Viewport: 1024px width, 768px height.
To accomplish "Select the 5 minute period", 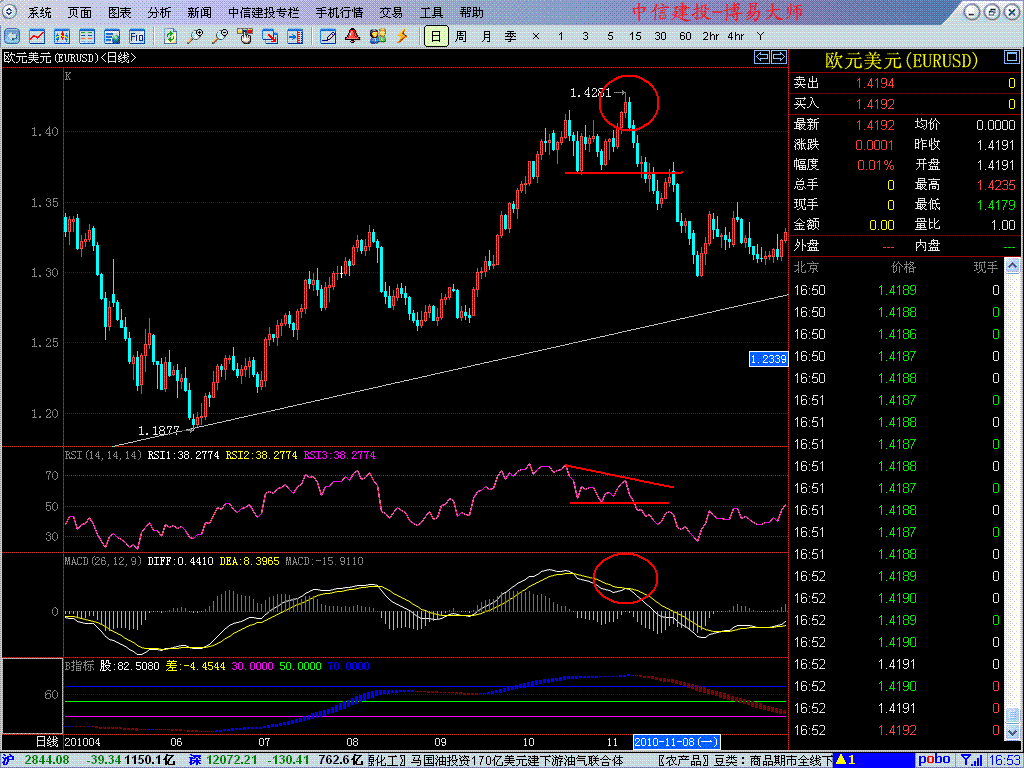I will click(610, 37).
